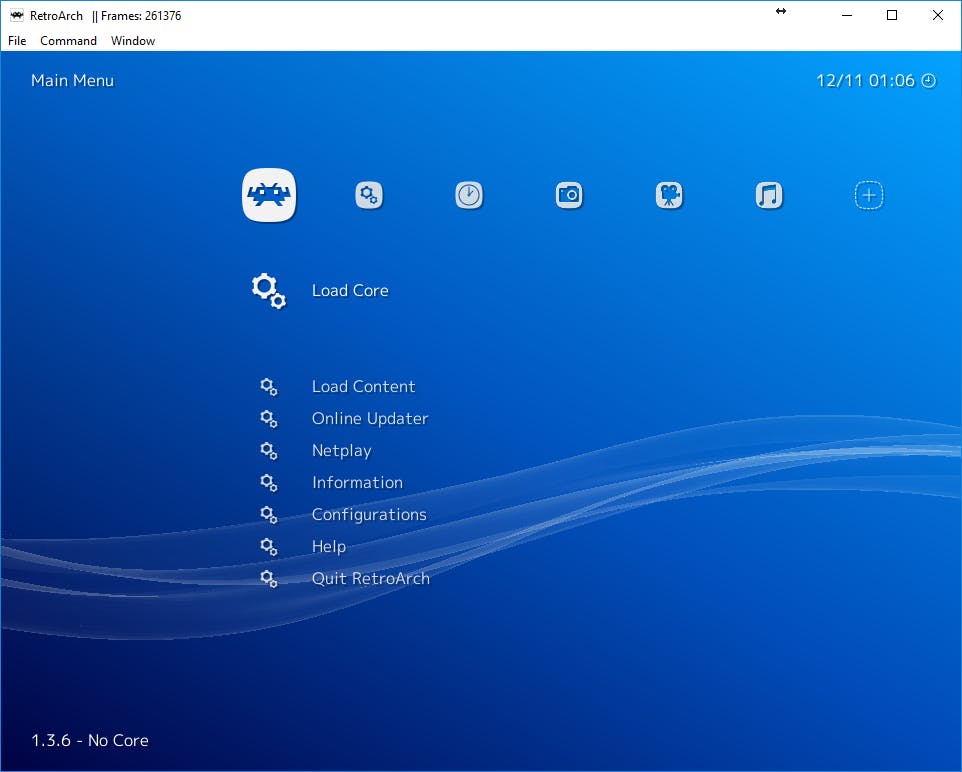Click the Add content plus icon

click(869, 195)
